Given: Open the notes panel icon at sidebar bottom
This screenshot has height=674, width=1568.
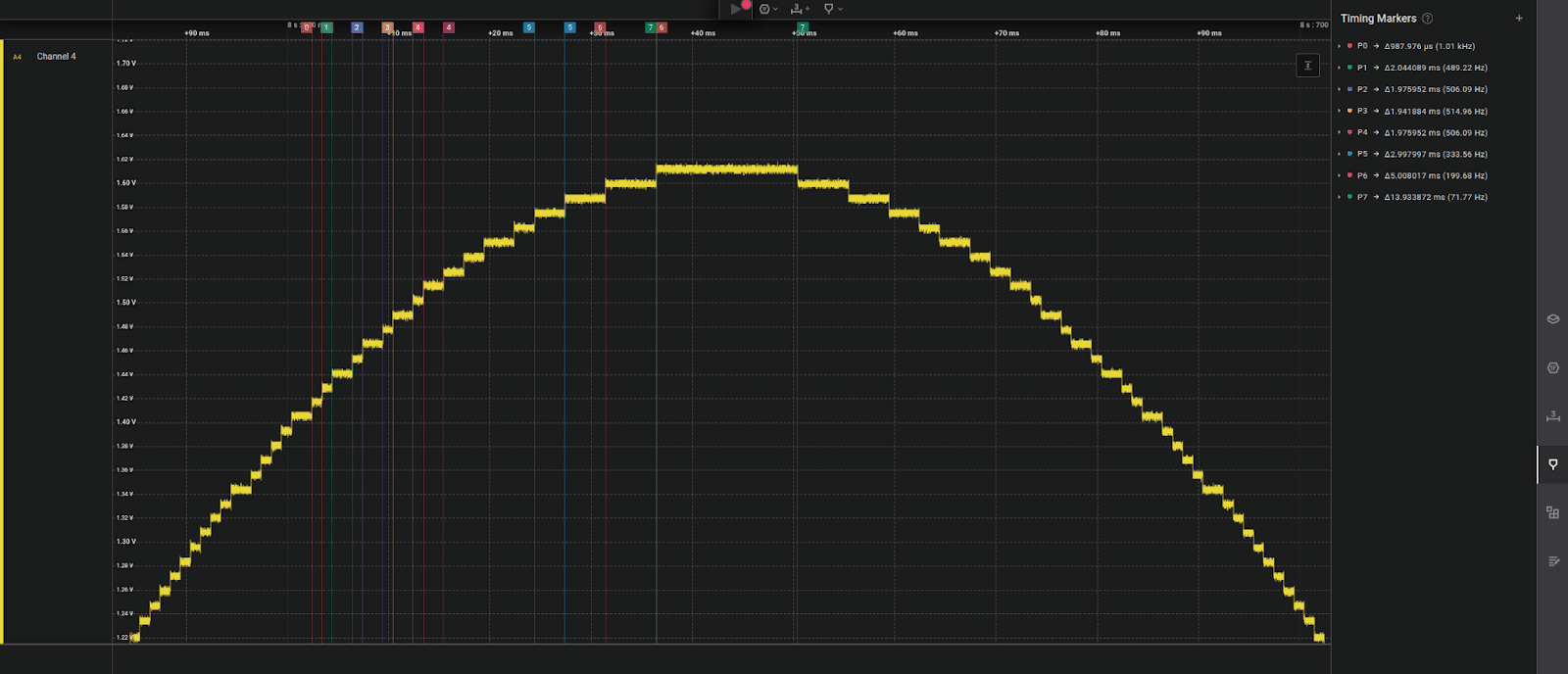Looking at the screenshot, I should (x=1552, y=561).
